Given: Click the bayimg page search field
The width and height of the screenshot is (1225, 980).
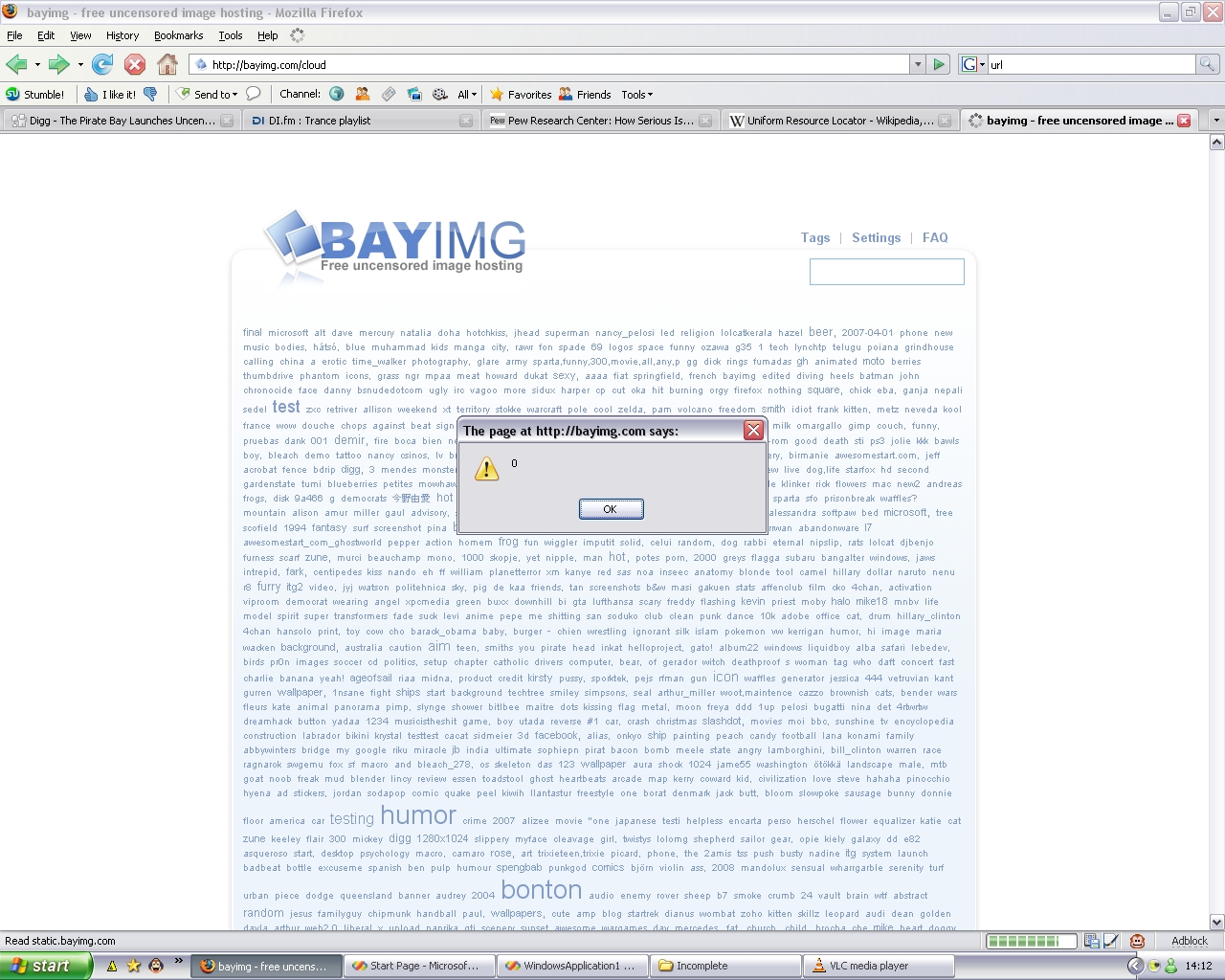Looking at the screenshot, I should 887,272.
